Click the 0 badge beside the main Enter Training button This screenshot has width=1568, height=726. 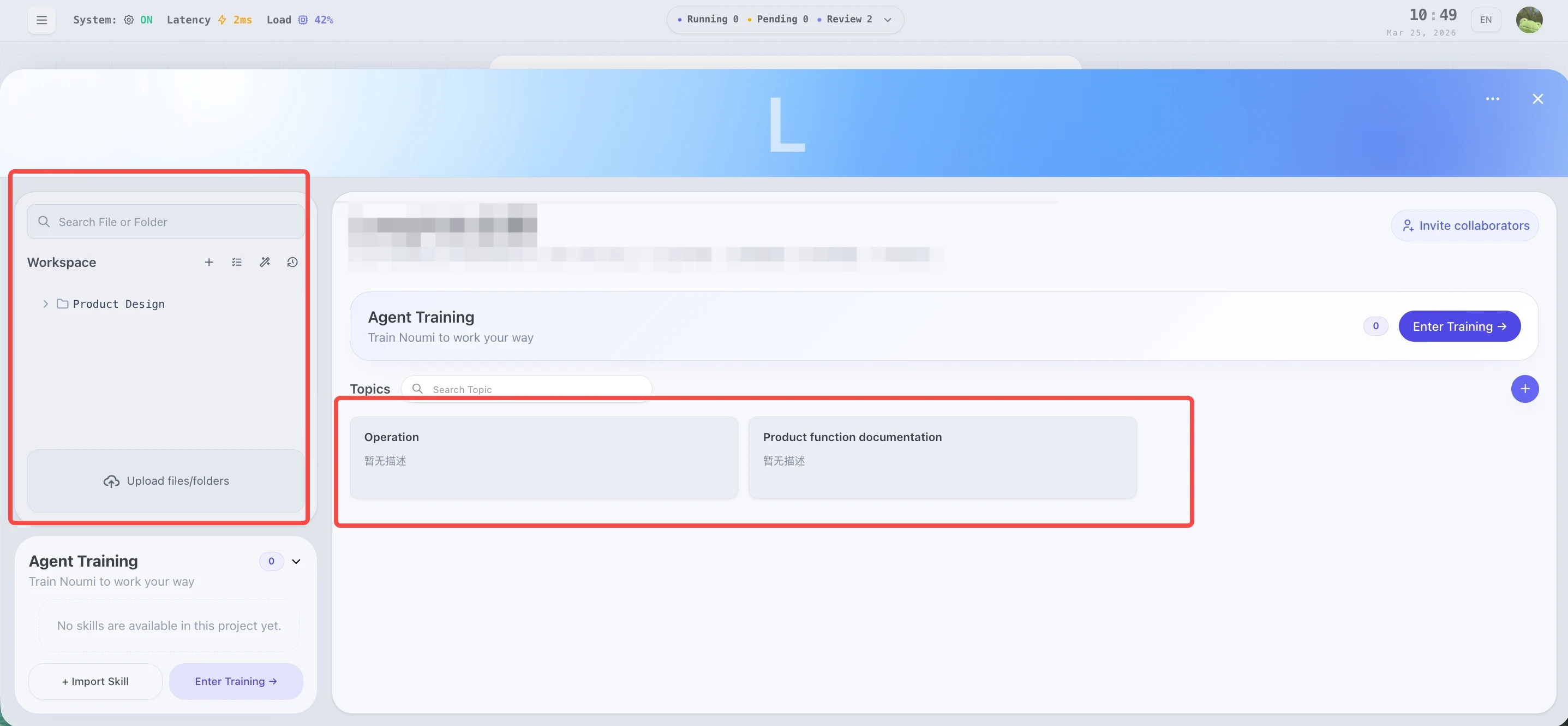1375,326
